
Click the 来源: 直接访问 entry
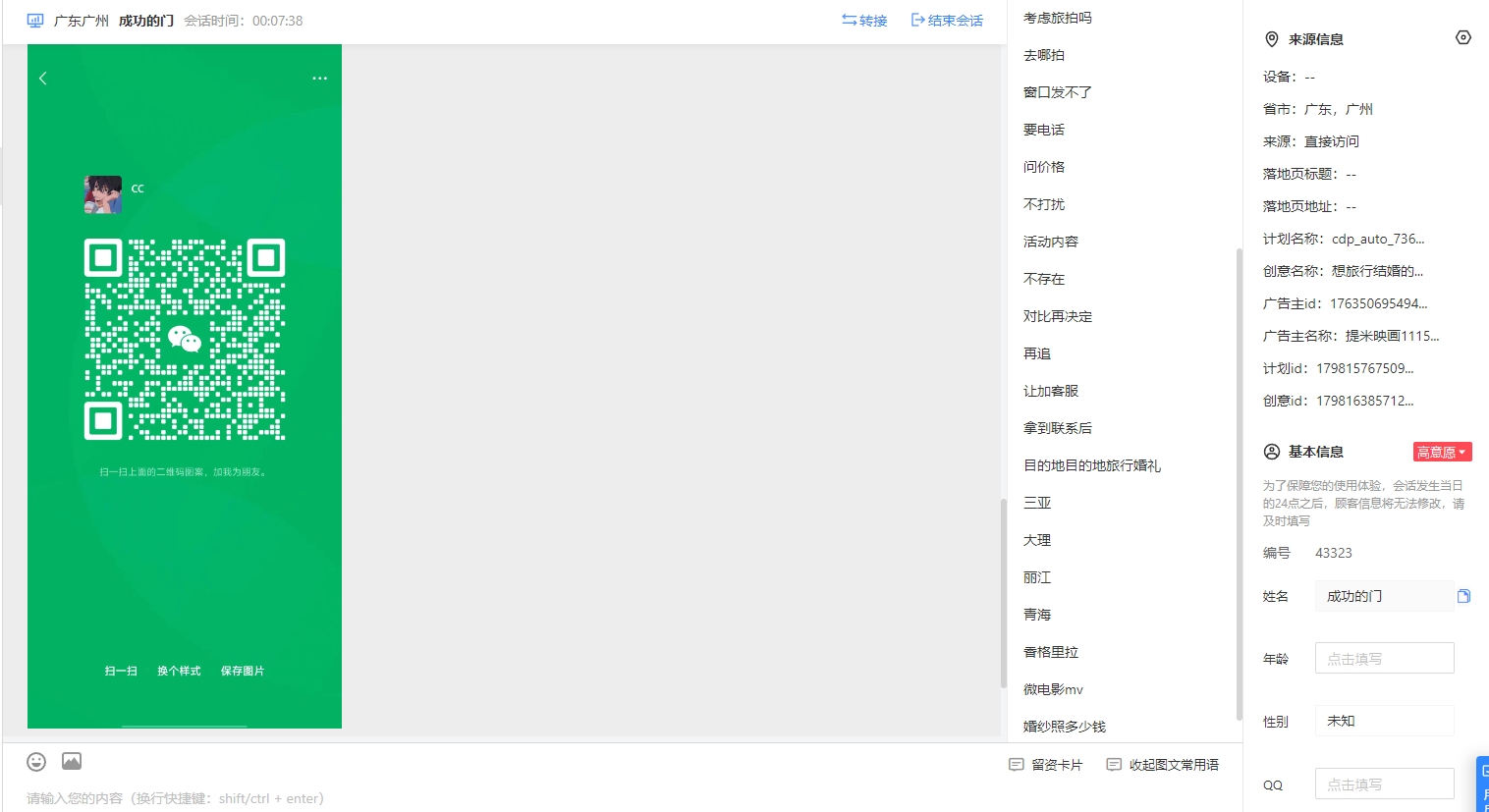(1311, 141)
